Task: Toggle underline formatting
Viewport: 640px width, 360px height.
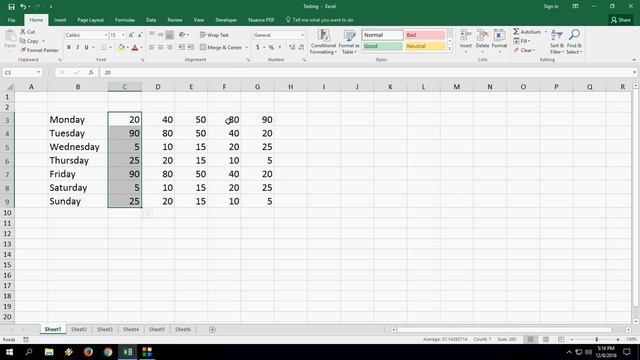Action: pyautogui.click(x=86, y=47)
